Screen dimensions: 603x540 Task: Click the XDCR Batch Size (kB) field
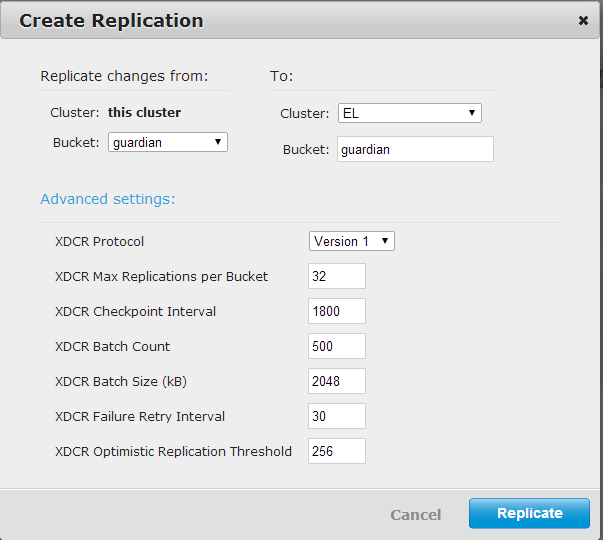tap(337, 381)
